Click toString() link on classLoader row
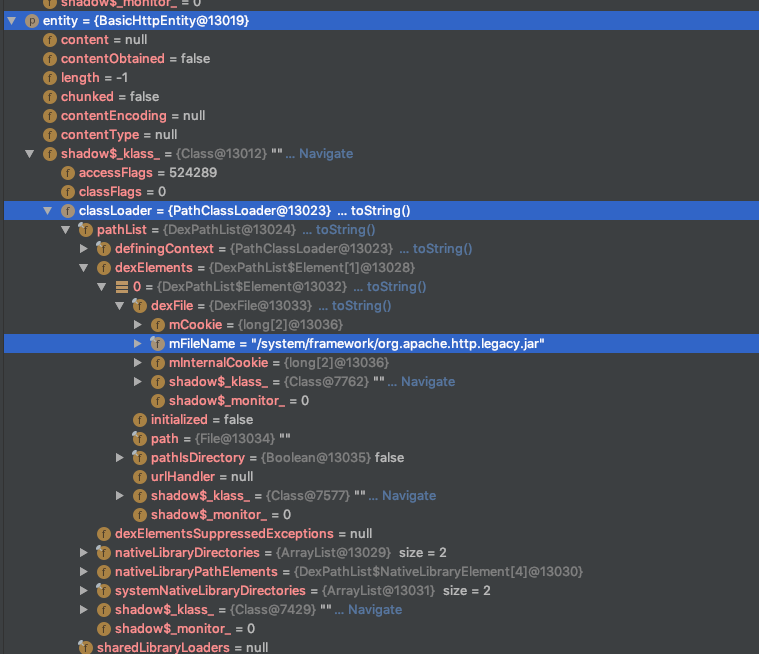 [x=380, y=211]
